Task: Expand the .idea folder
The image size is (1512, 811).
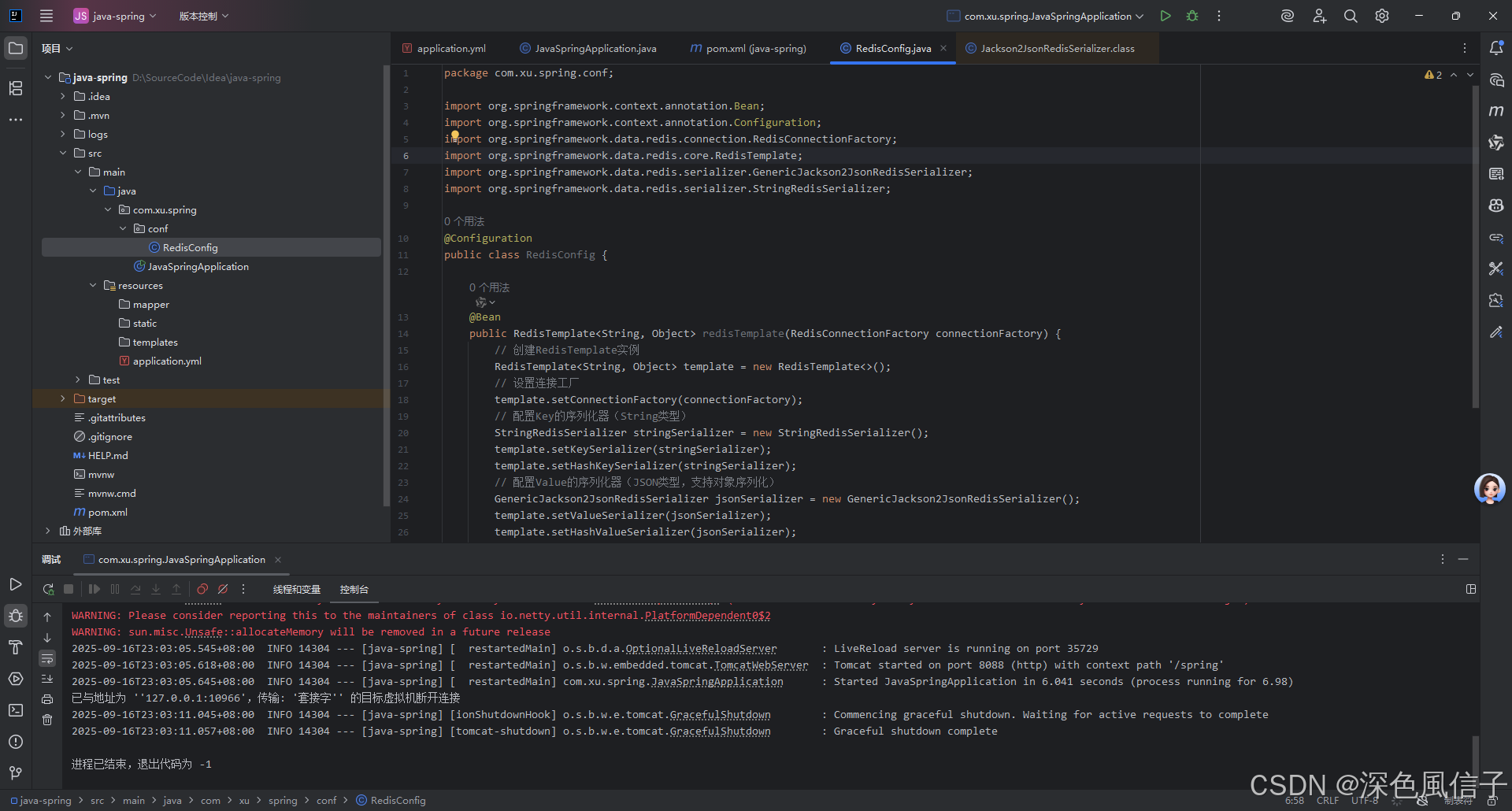Action: [63, 96]
